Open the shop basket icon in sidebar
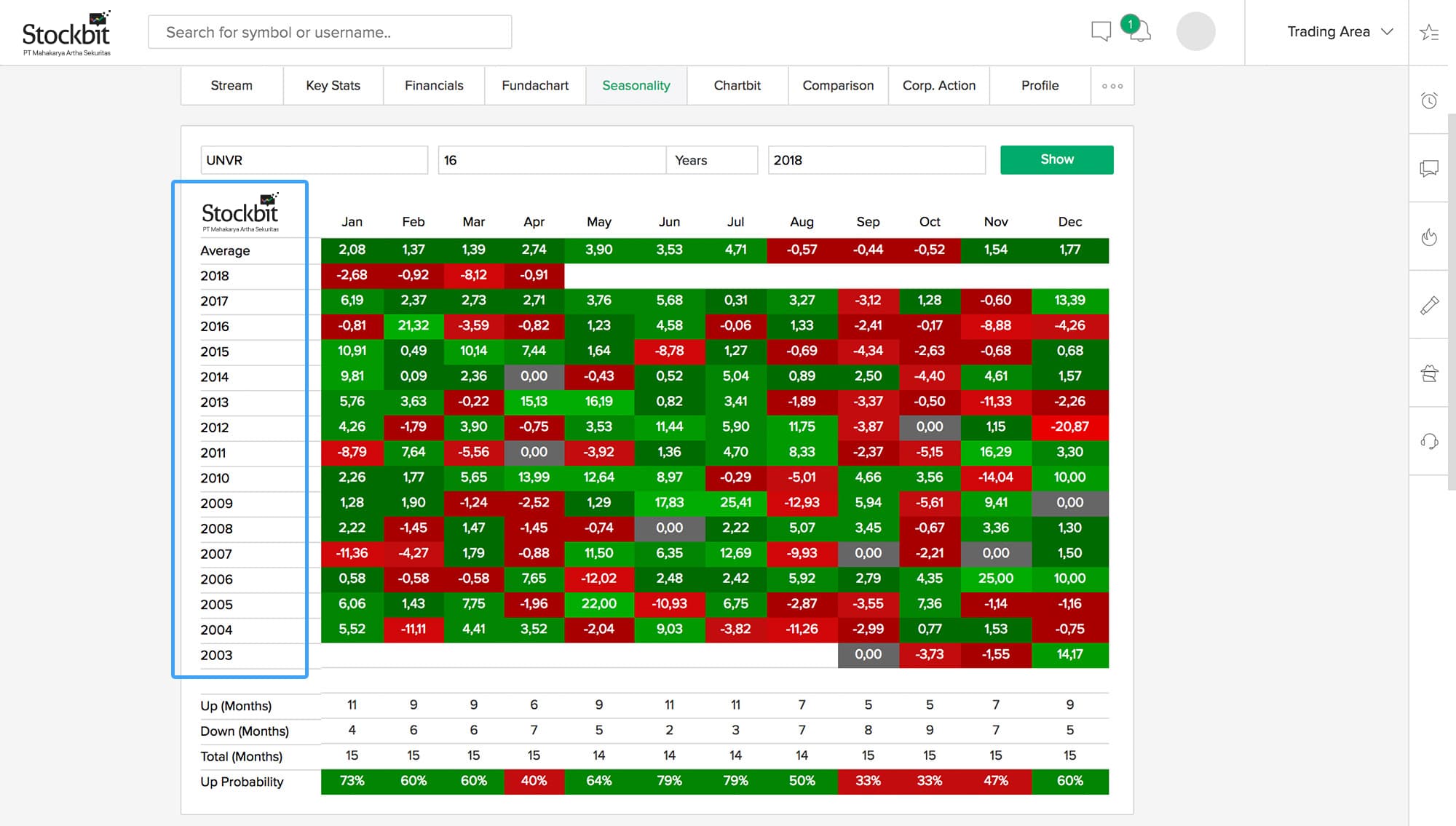The width and height of the screenshot is (1456, 826). pos(1429,373)
